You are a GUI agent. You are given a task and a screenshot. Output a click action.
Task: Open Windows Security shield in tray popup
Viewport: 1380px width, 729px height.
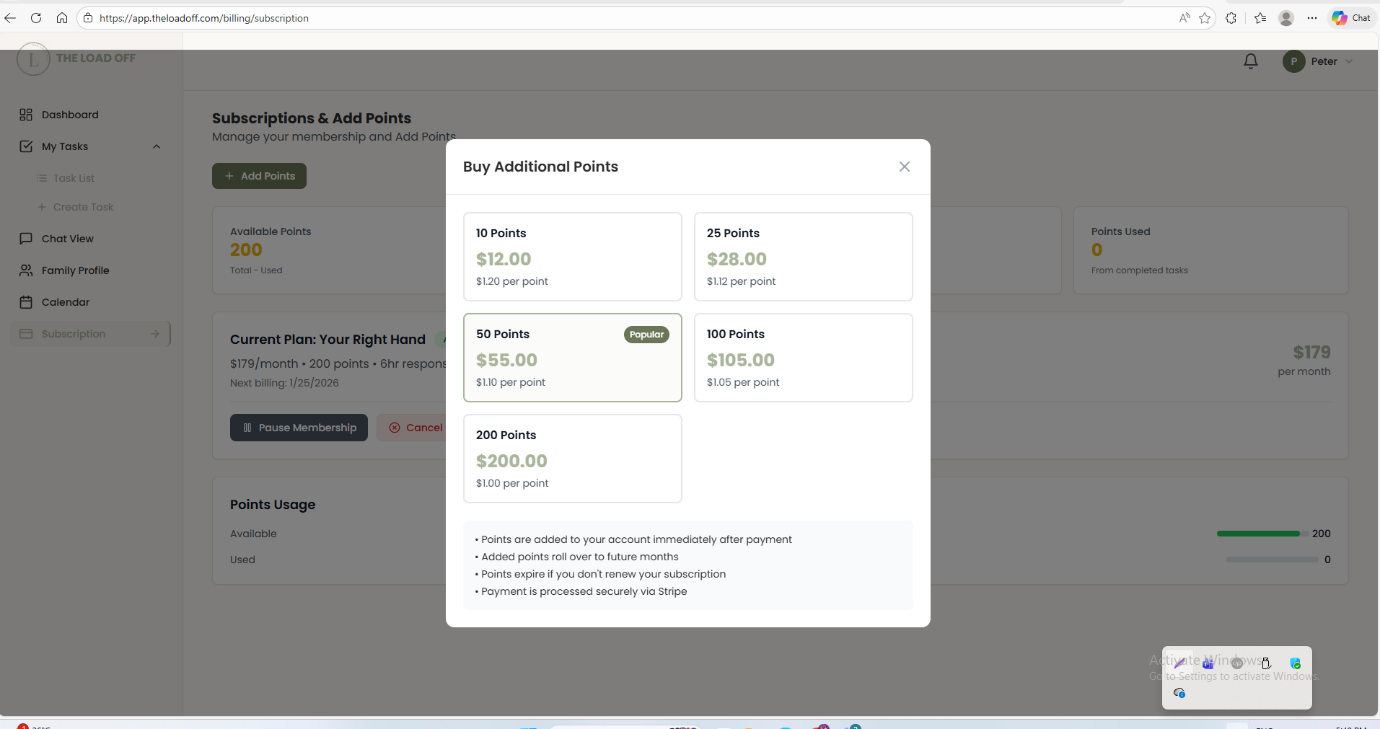1295,663
